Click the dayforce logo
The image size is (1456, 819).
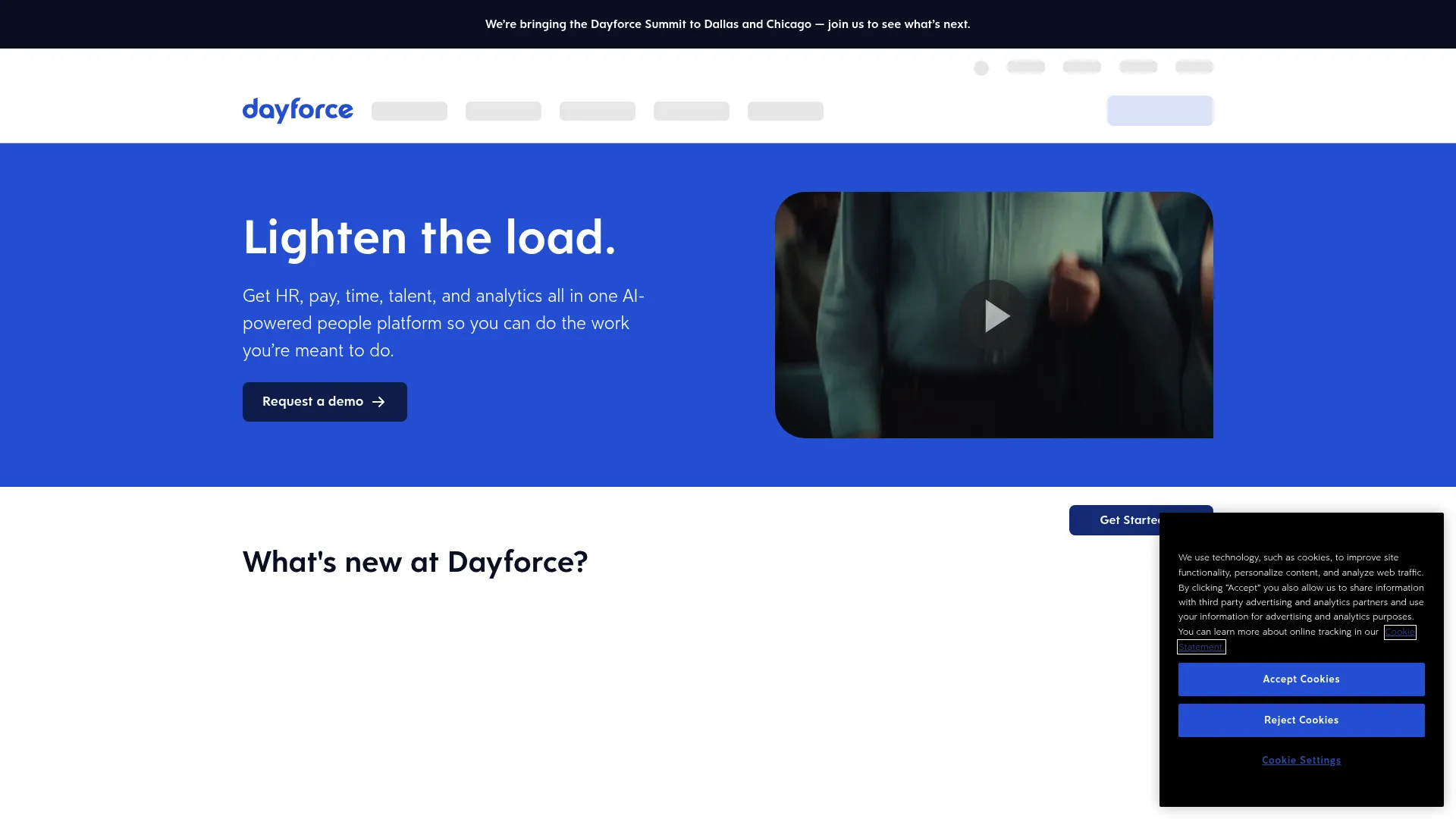(297, 110)
